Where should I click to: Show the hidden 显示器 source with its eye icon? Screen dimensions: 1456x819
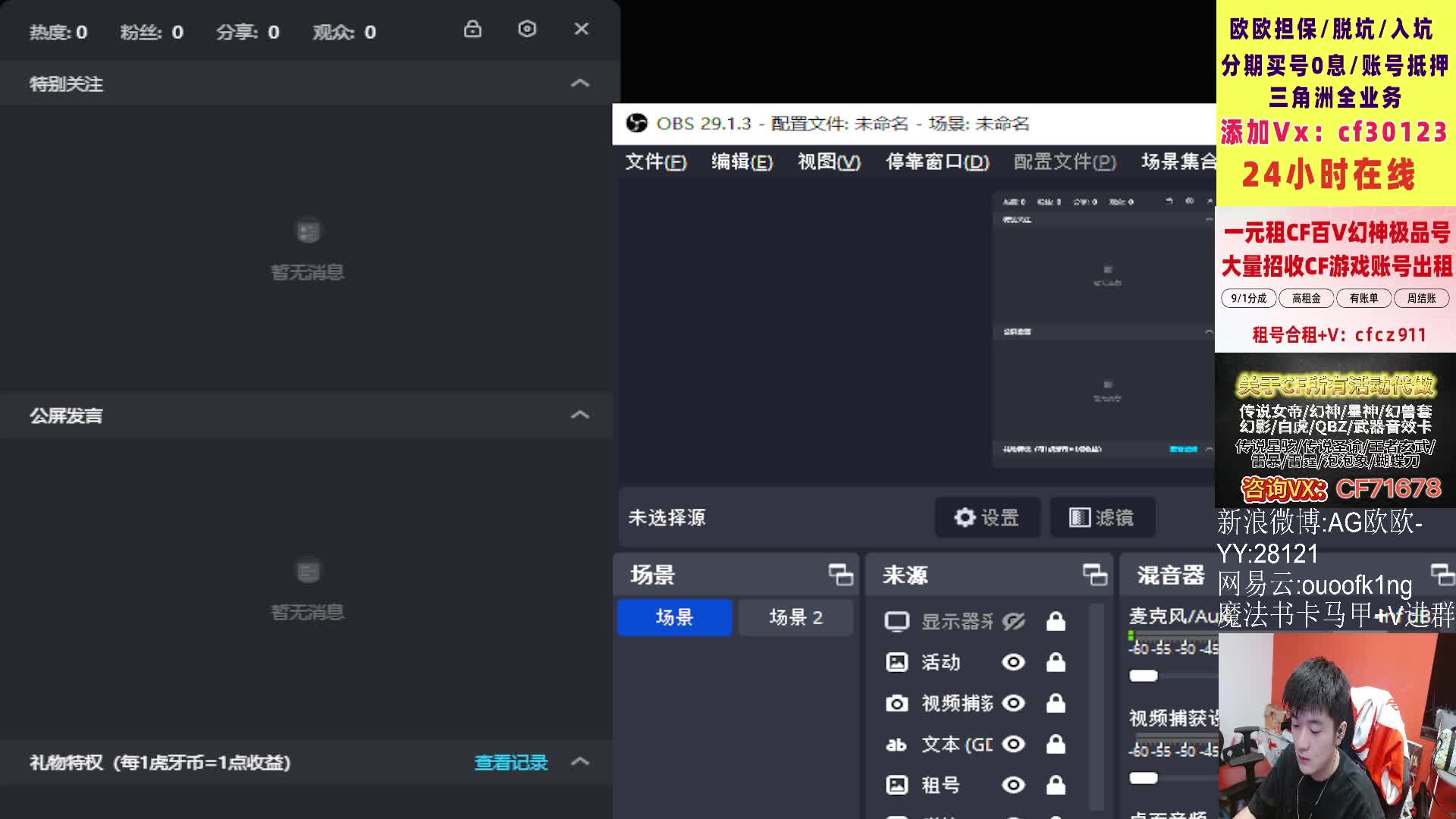coord(1013,622)
